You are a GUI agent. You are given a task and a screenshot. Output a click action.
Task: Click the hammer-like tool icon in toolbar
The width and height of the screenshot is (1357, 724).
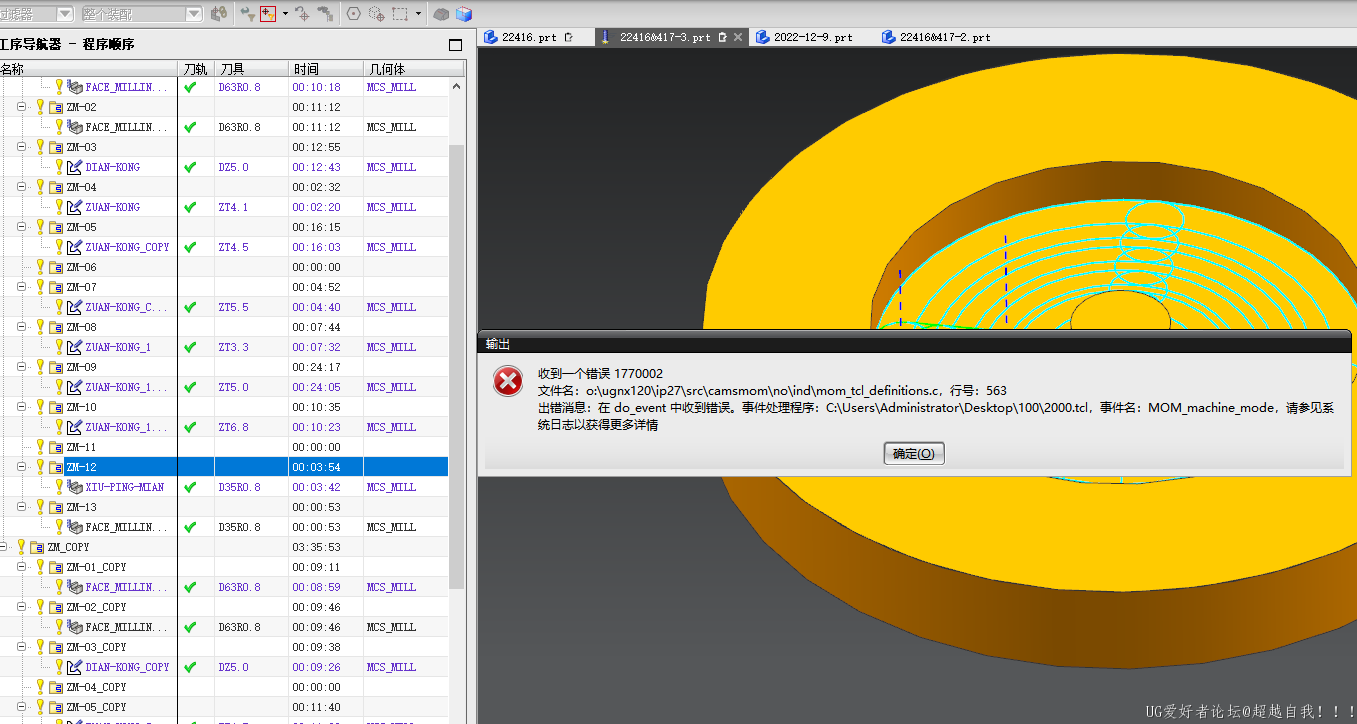[325, 14]
